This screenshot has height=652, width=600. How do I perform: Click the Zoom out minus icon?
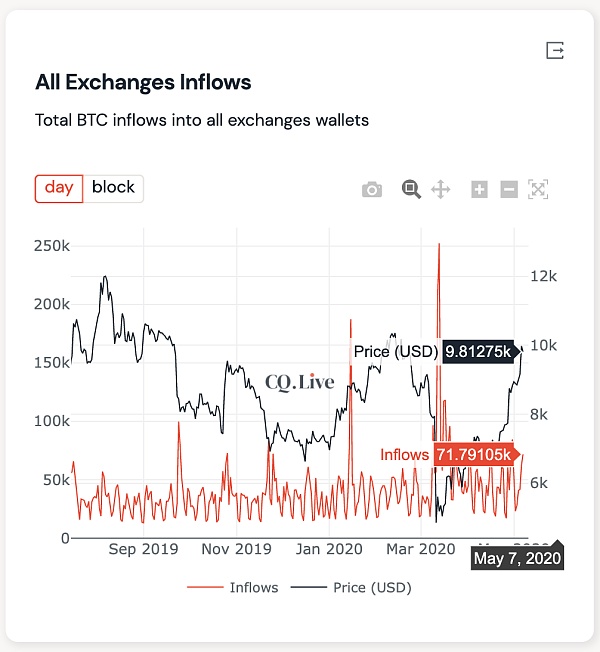coord(509,189)
